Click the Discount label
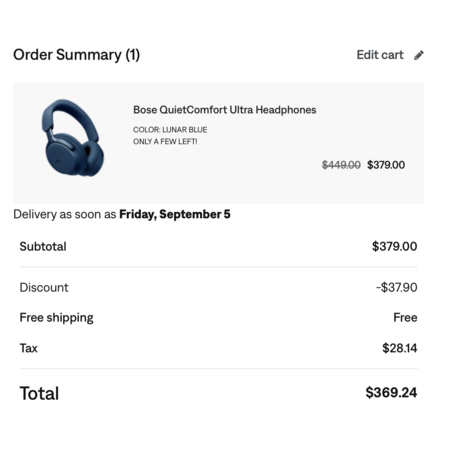Image resolution: width=450 pixels, height=450 pixels. coord(44,287)
